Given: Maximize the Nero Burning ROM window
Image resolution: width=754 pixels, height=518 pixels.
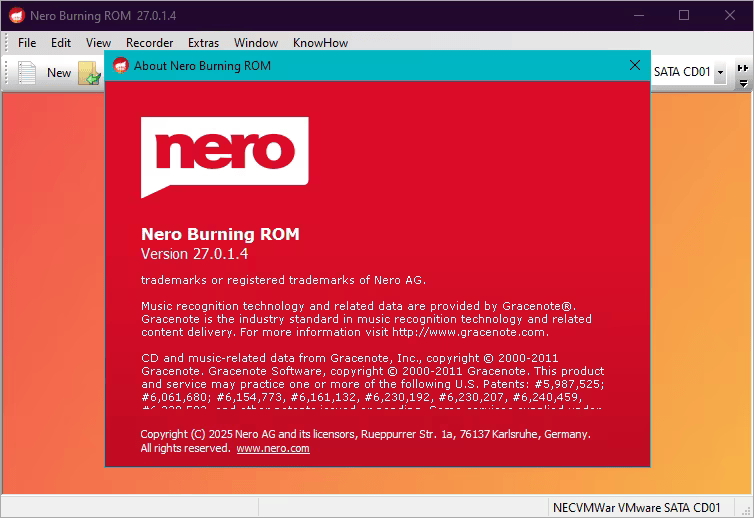Looking at the screenshot, I should pos(684,15).
